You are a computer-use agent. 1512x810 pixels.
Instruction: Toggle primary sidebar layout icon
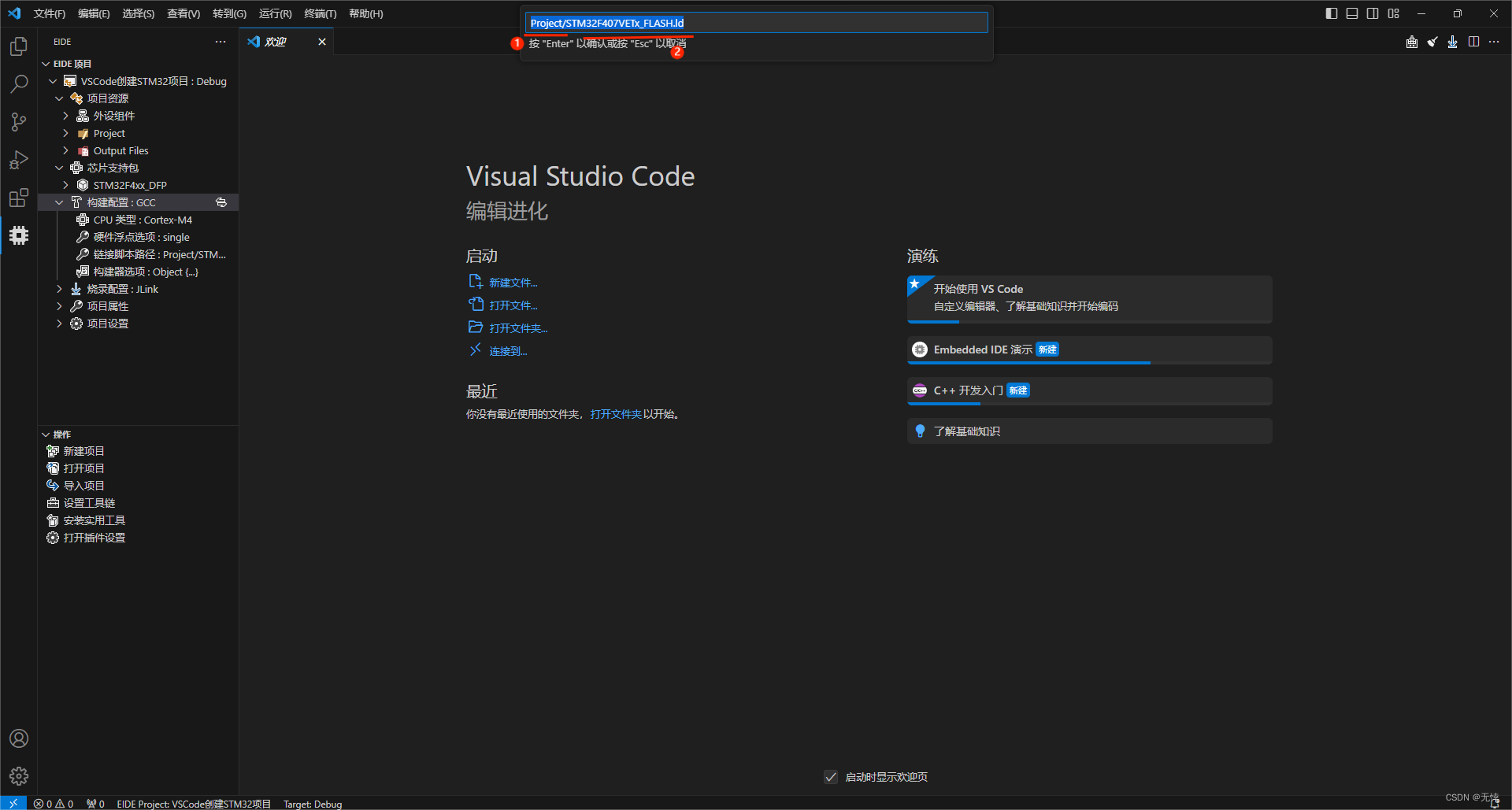1332,13
